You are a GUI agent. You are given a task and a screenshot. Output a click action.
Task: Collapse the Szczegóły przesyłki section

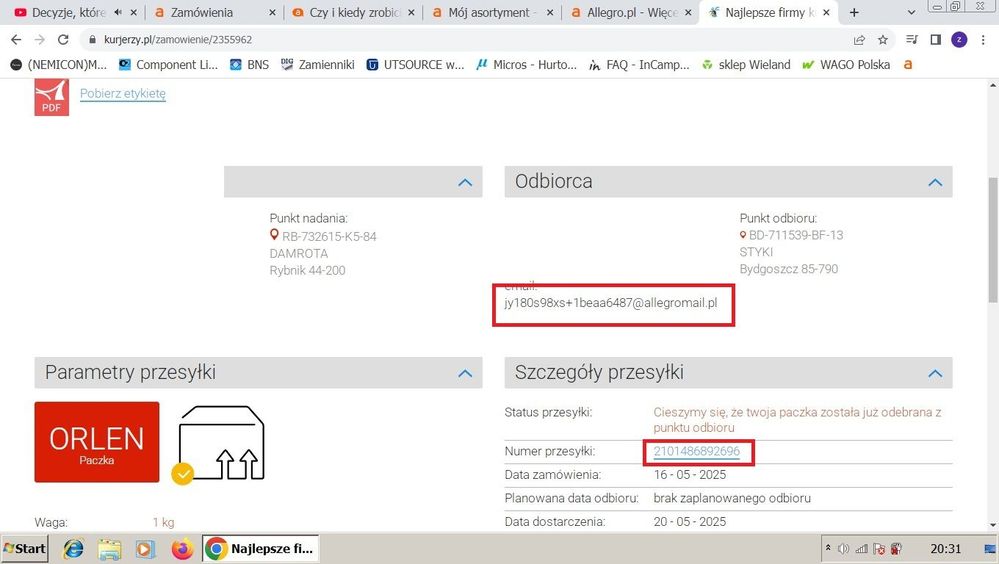934,373
